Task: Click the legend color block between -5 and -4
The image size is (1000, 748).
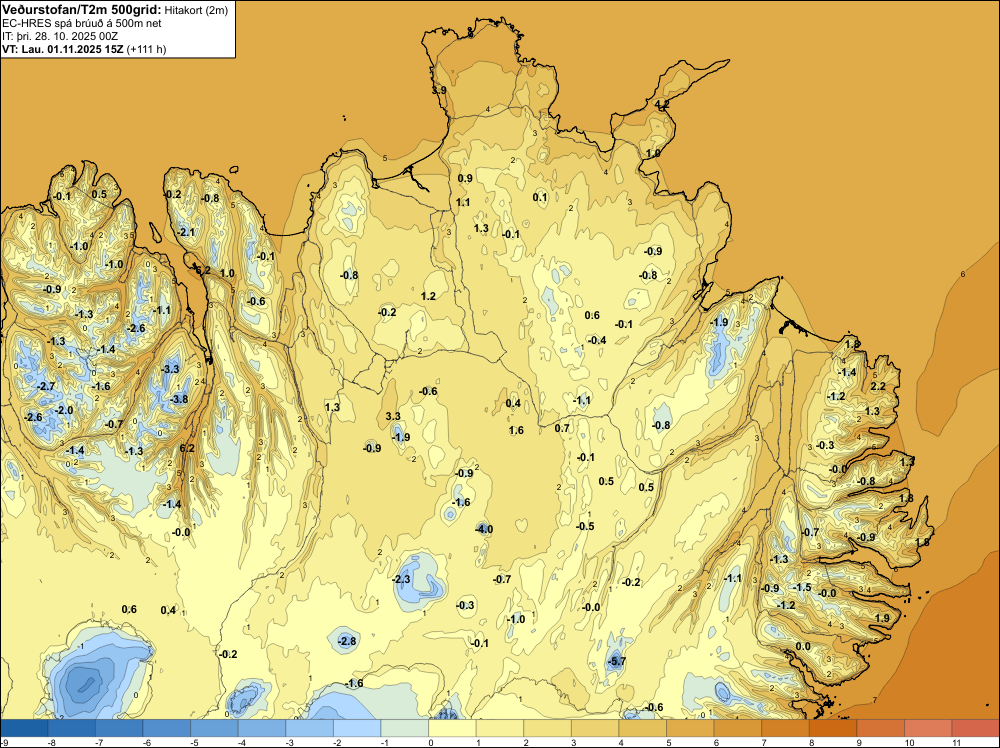Action: (214, 728)
